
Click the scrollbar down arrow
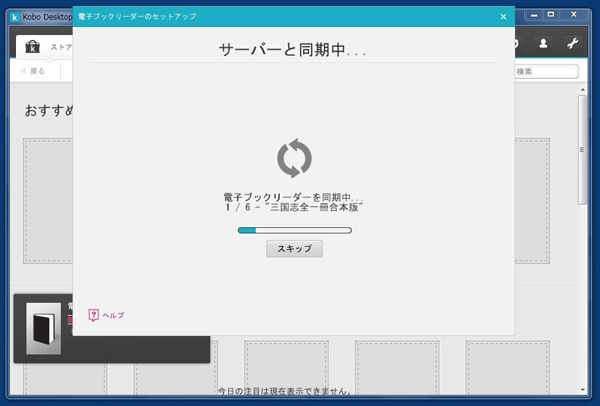pos(582,390)
